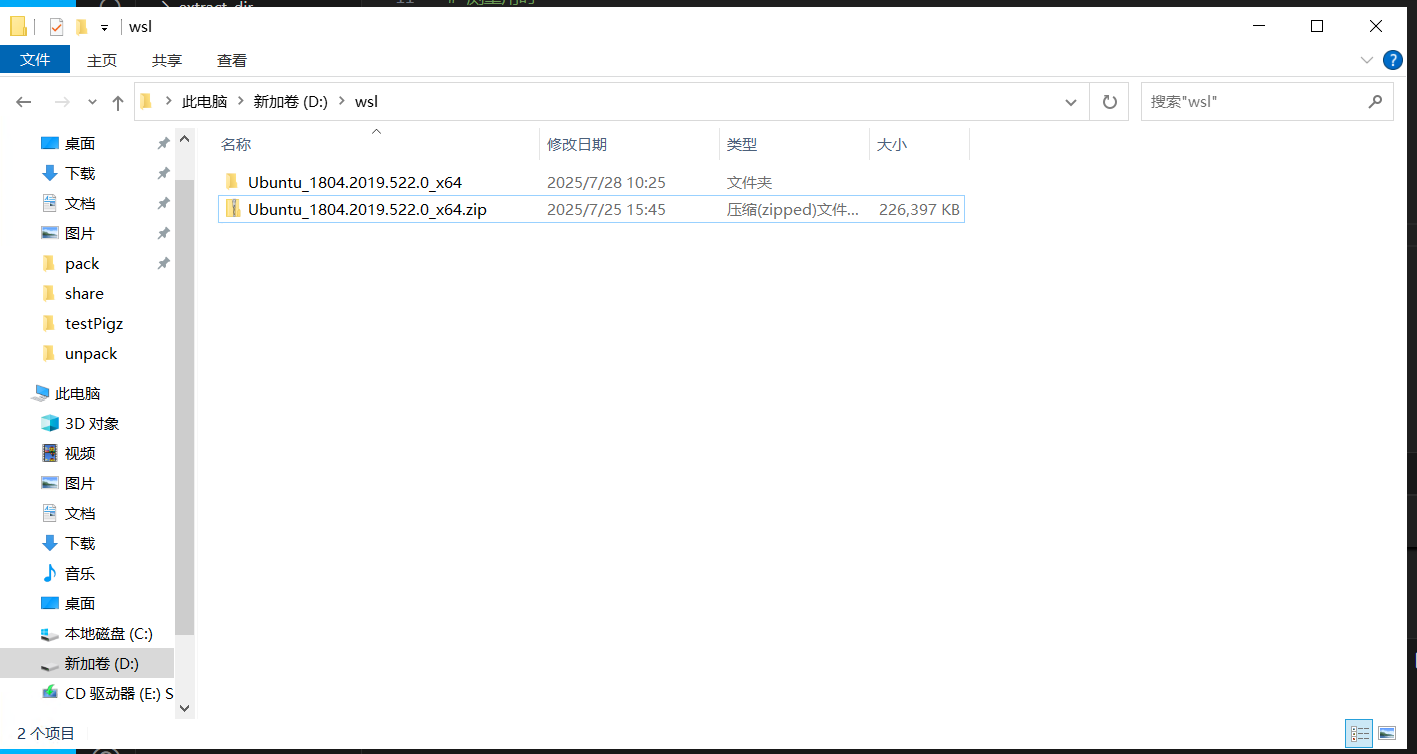Sort by the 大小 column header
The width and height of the screenshot is (1417, 754).
click(892, 144)
